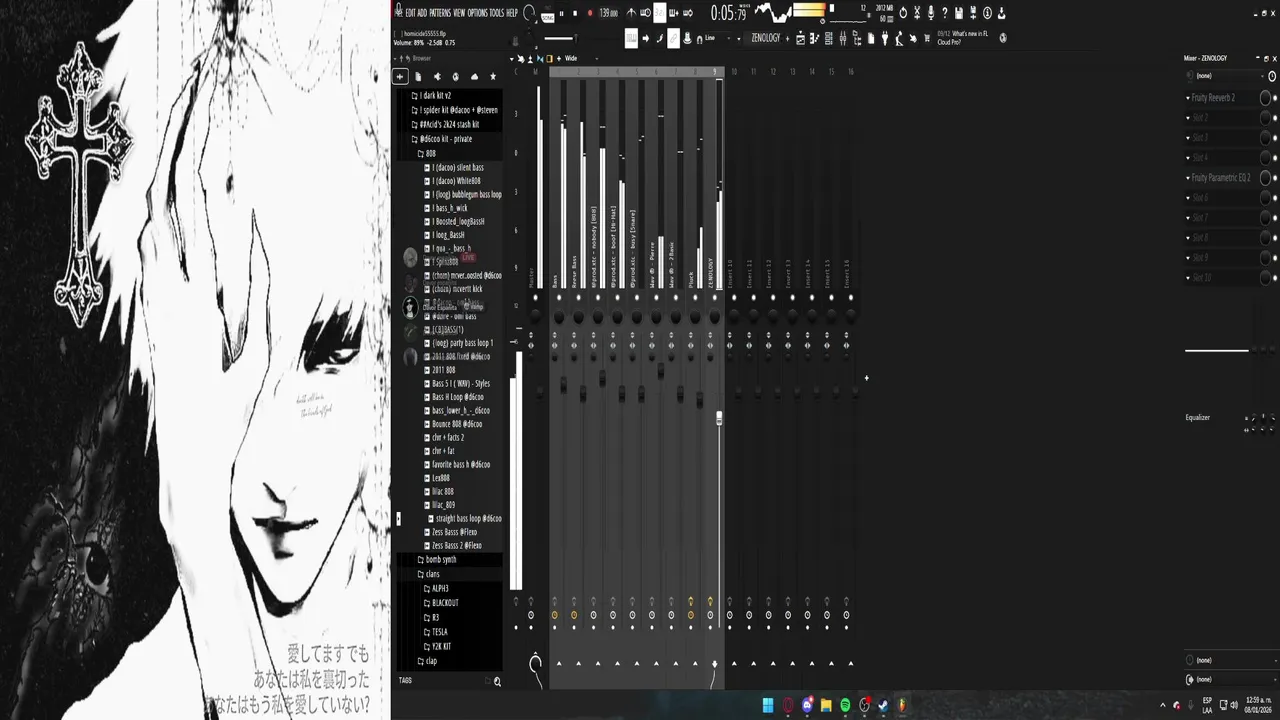Click the browser plus add button

coord(400,77)
